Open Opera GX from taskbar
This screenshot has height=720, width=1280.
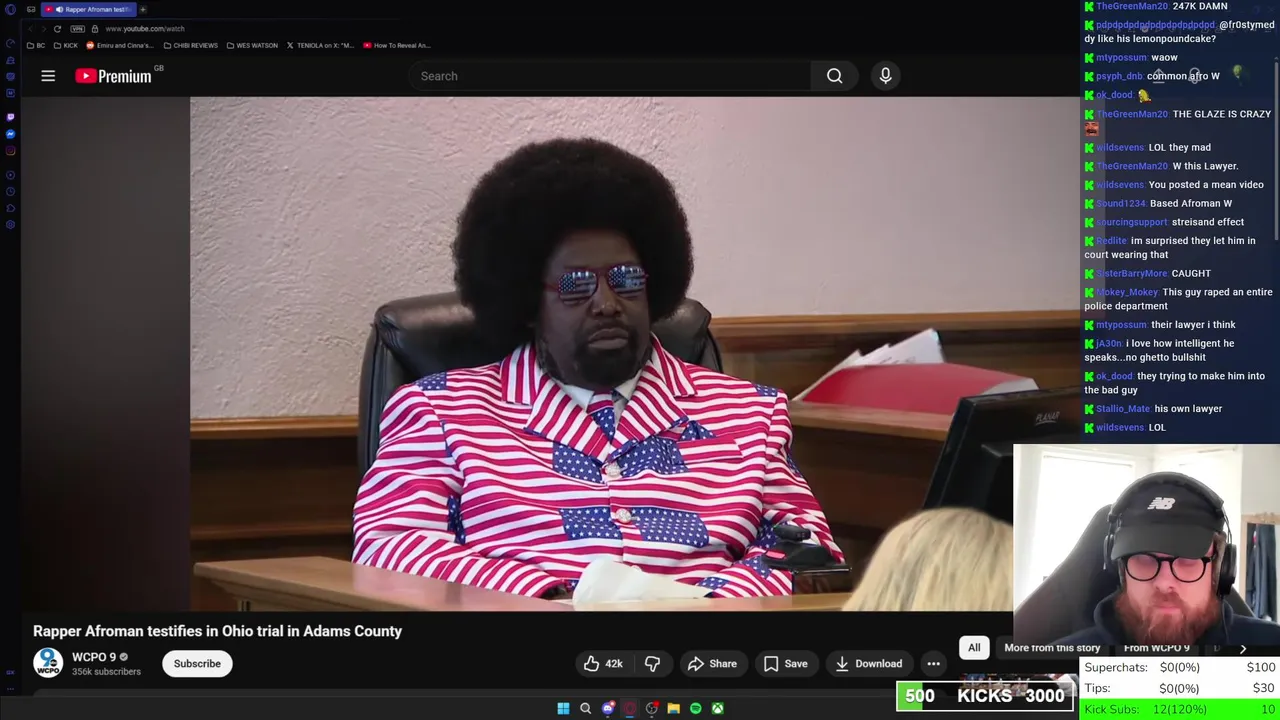[x=629, y=708]
